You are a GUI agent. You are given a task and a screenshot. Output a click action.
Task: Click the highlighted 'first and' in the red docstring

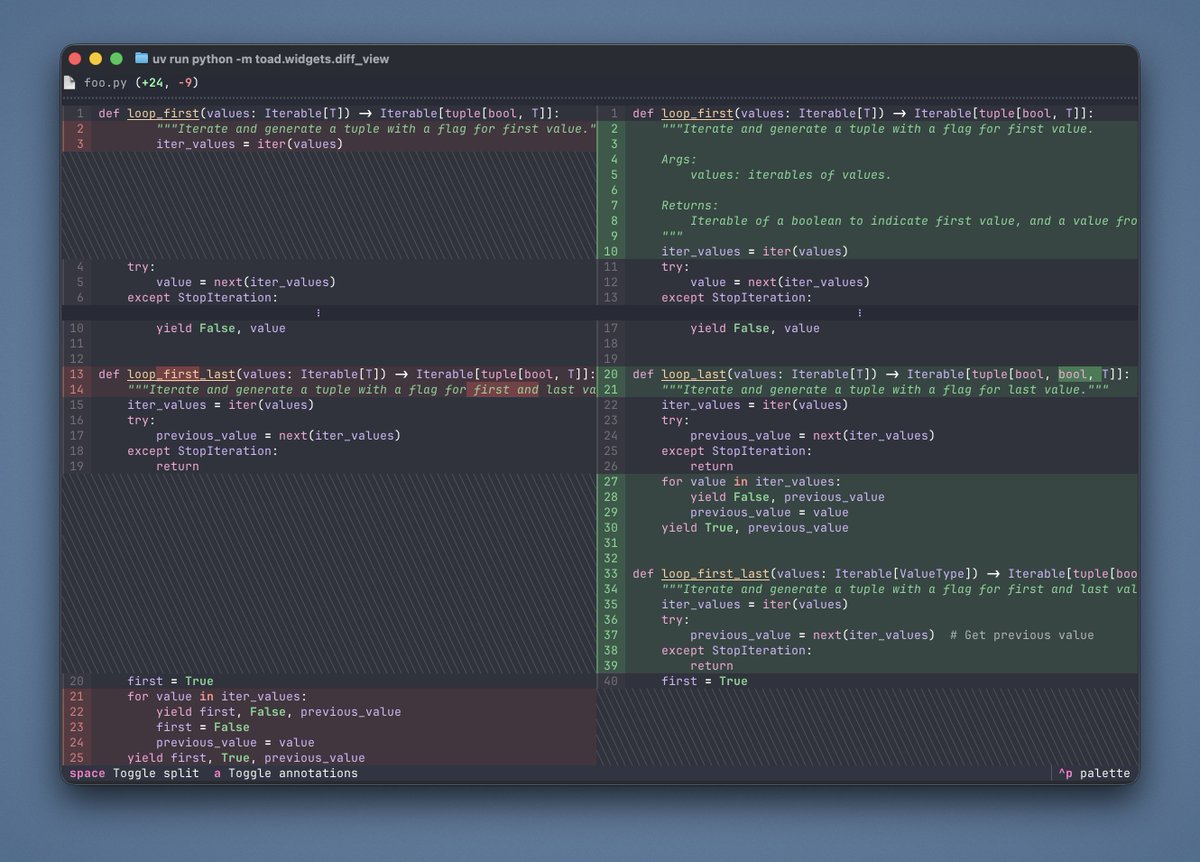pyautogui.click(x=505, y=390)
